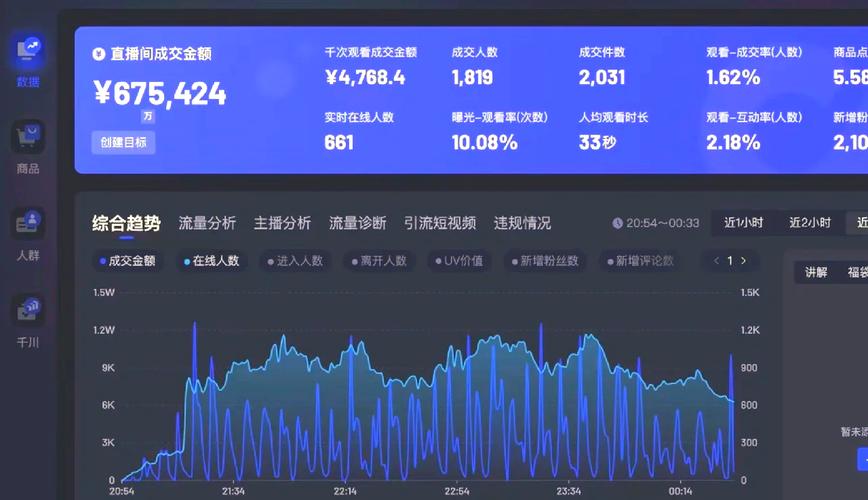
Task: Click the 人均观看时长 value 33秒
Action: pyautogui.click(x=597, y=143)
